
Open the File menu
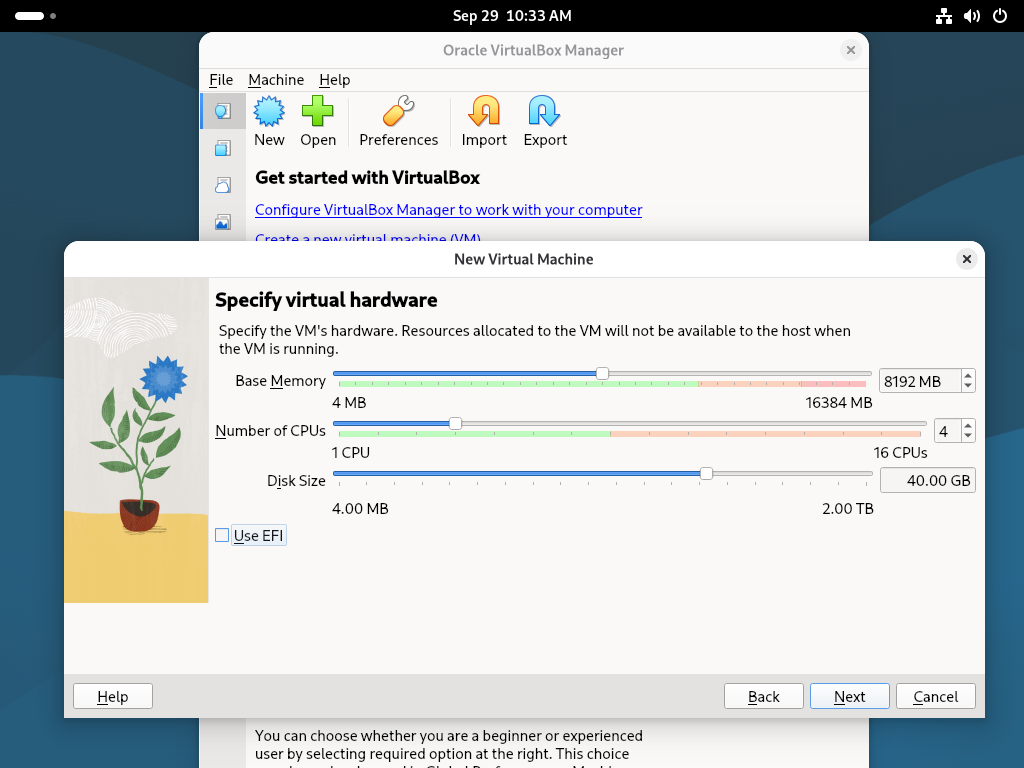[221, 80]
